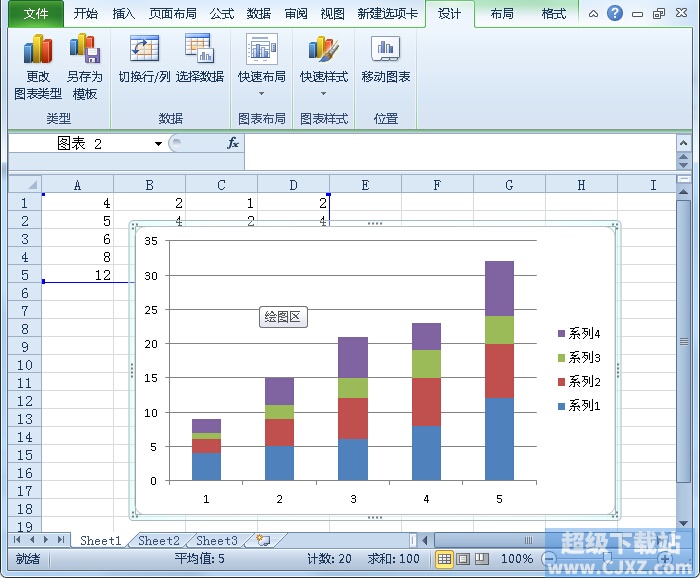Open the 新建选项卡 custom tab
700x578 pixels.
pyautogui.click(x=388, y=14)
